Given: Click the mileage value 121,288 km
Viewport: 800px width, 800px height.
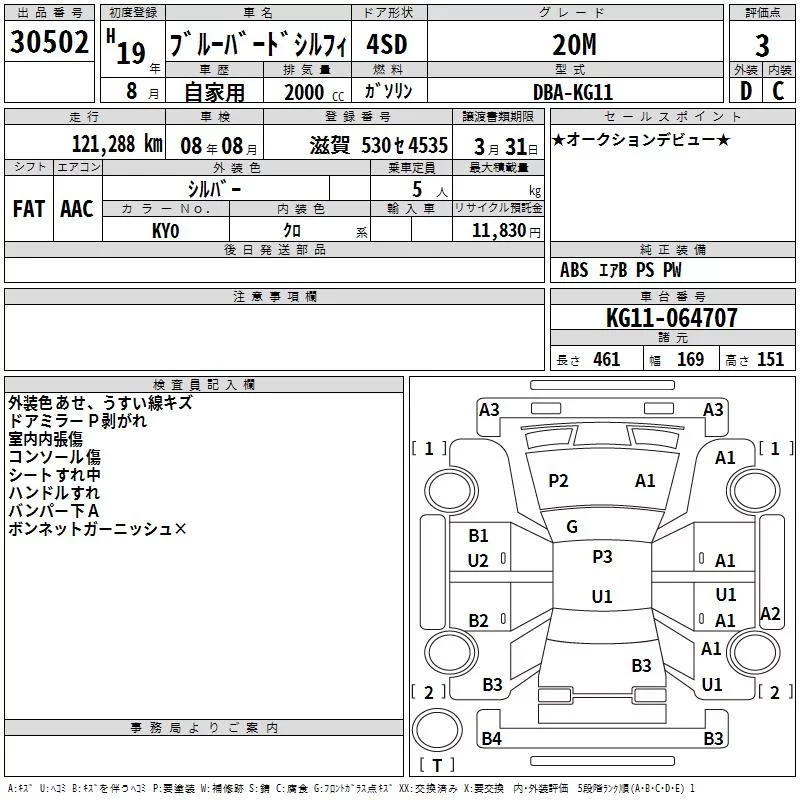Looking at the screenshot, I should point(117,144).
